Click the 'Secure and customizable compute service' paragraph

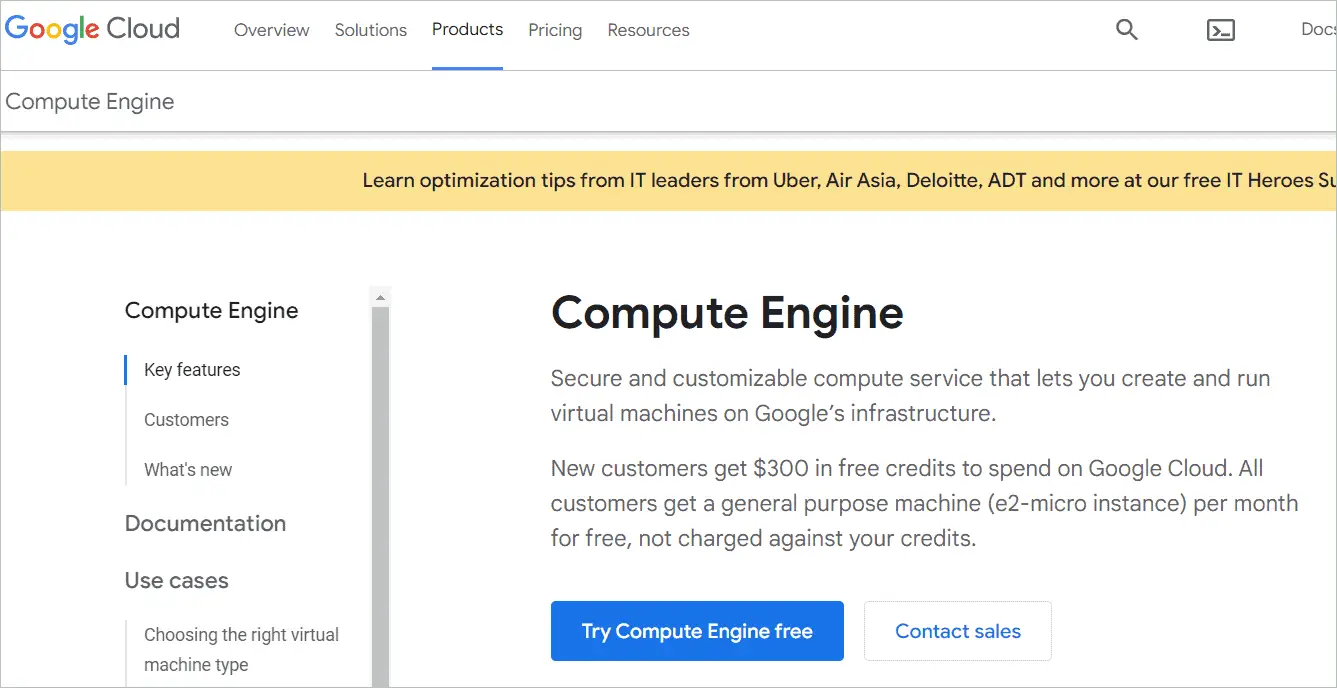(911, 396)
